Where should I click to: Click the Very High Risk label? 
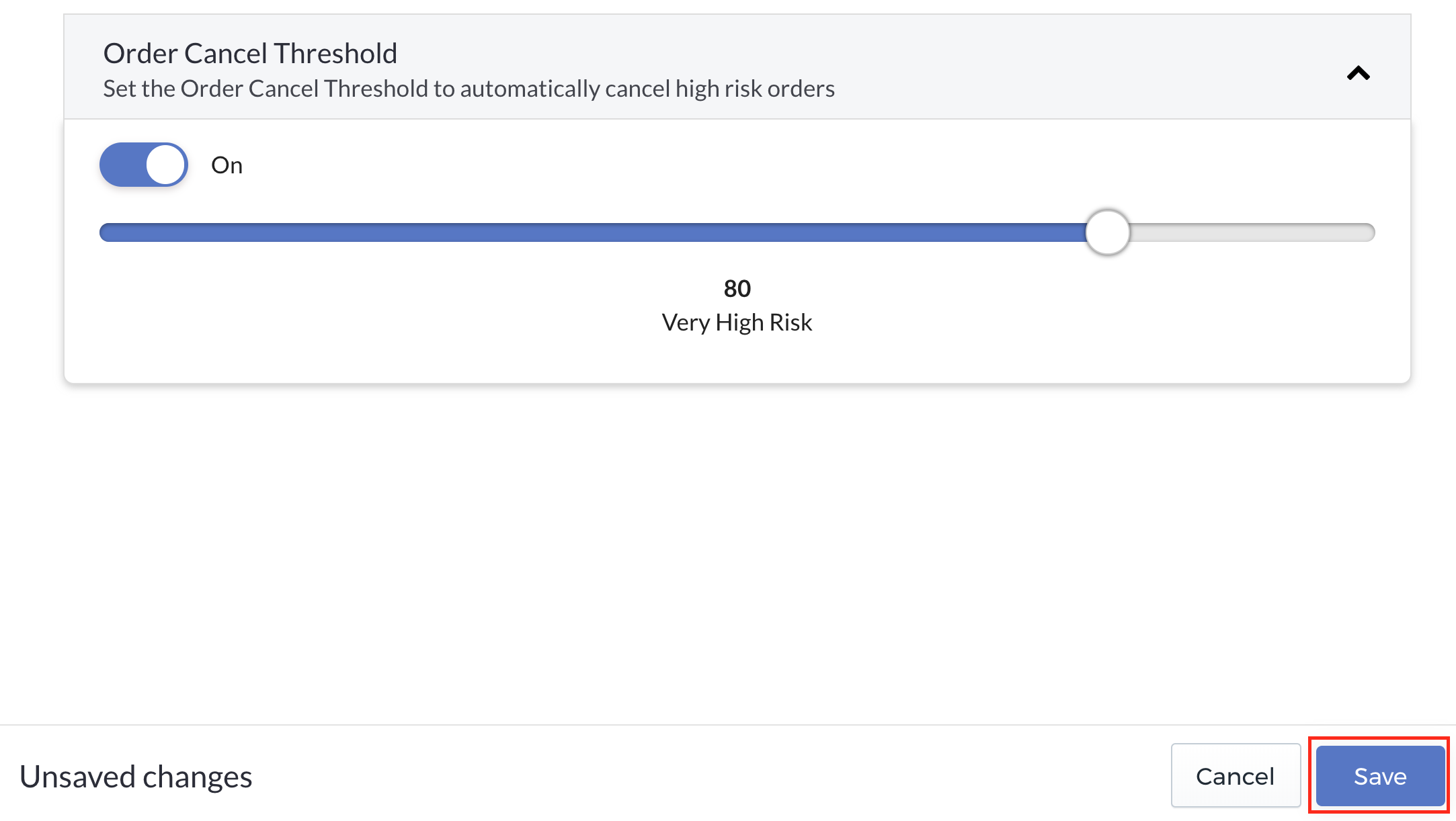pos(737,322)
